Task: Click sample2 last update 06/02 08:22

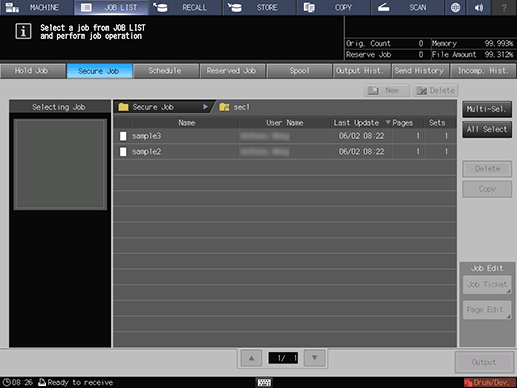Action: pyautogui.click(x=361, y=152)
